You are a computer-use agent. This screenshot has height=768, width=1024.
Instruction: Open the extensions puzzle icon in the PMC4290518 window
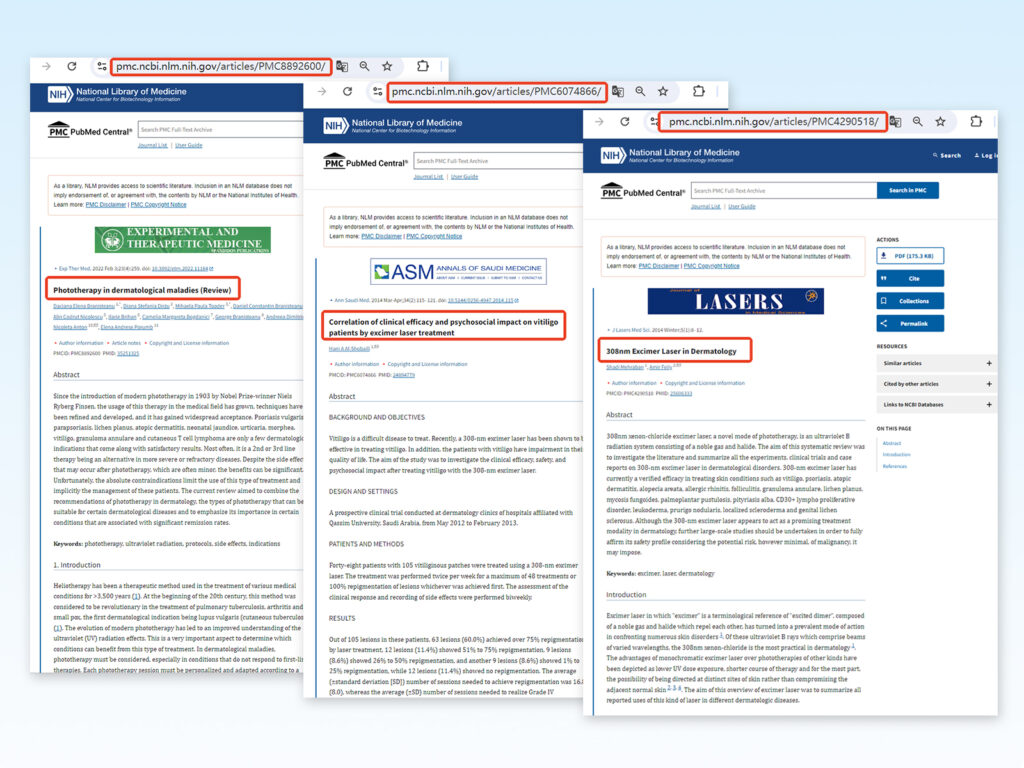[974, 121]
